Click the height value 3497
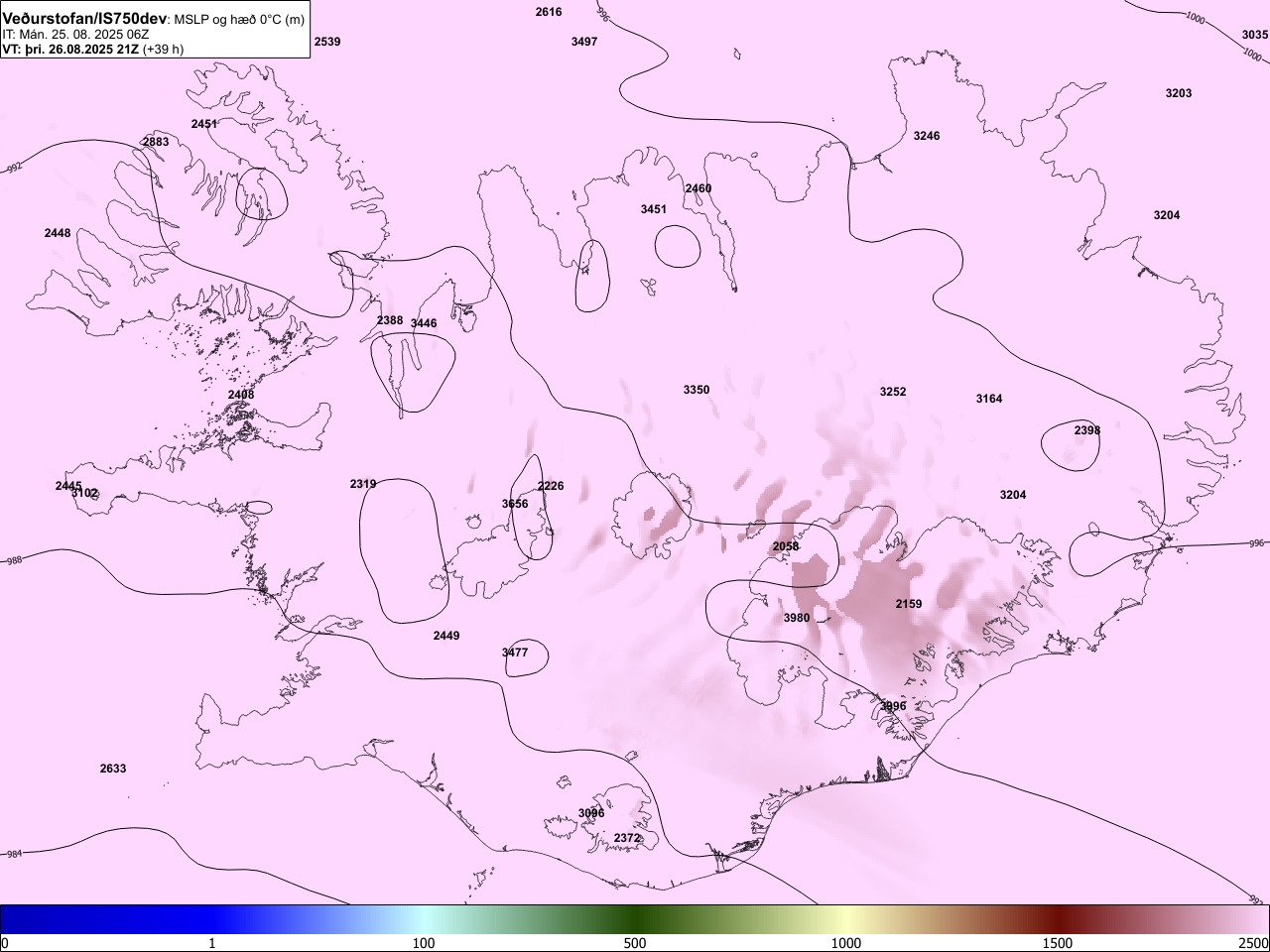1270x952 pixels. tap(584, 42)
